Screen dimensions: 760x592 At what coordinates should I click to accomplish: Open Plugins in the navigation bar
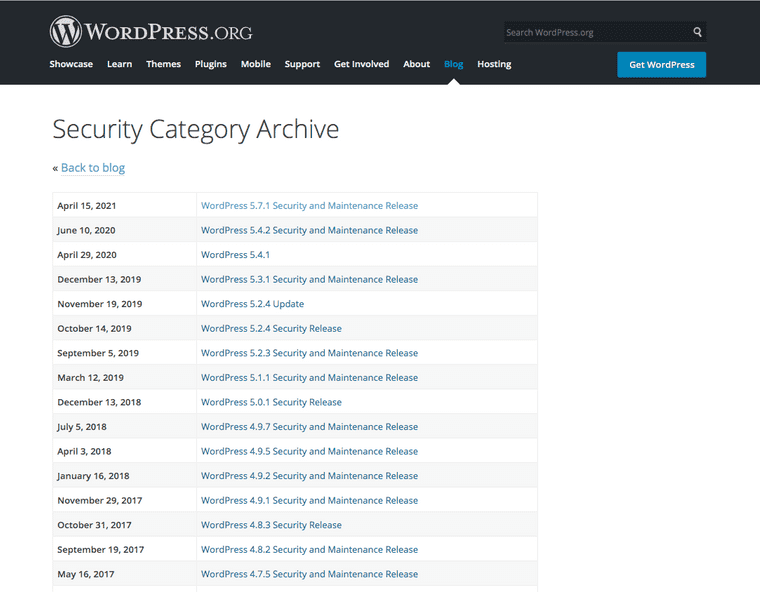(x=210, y=64)
